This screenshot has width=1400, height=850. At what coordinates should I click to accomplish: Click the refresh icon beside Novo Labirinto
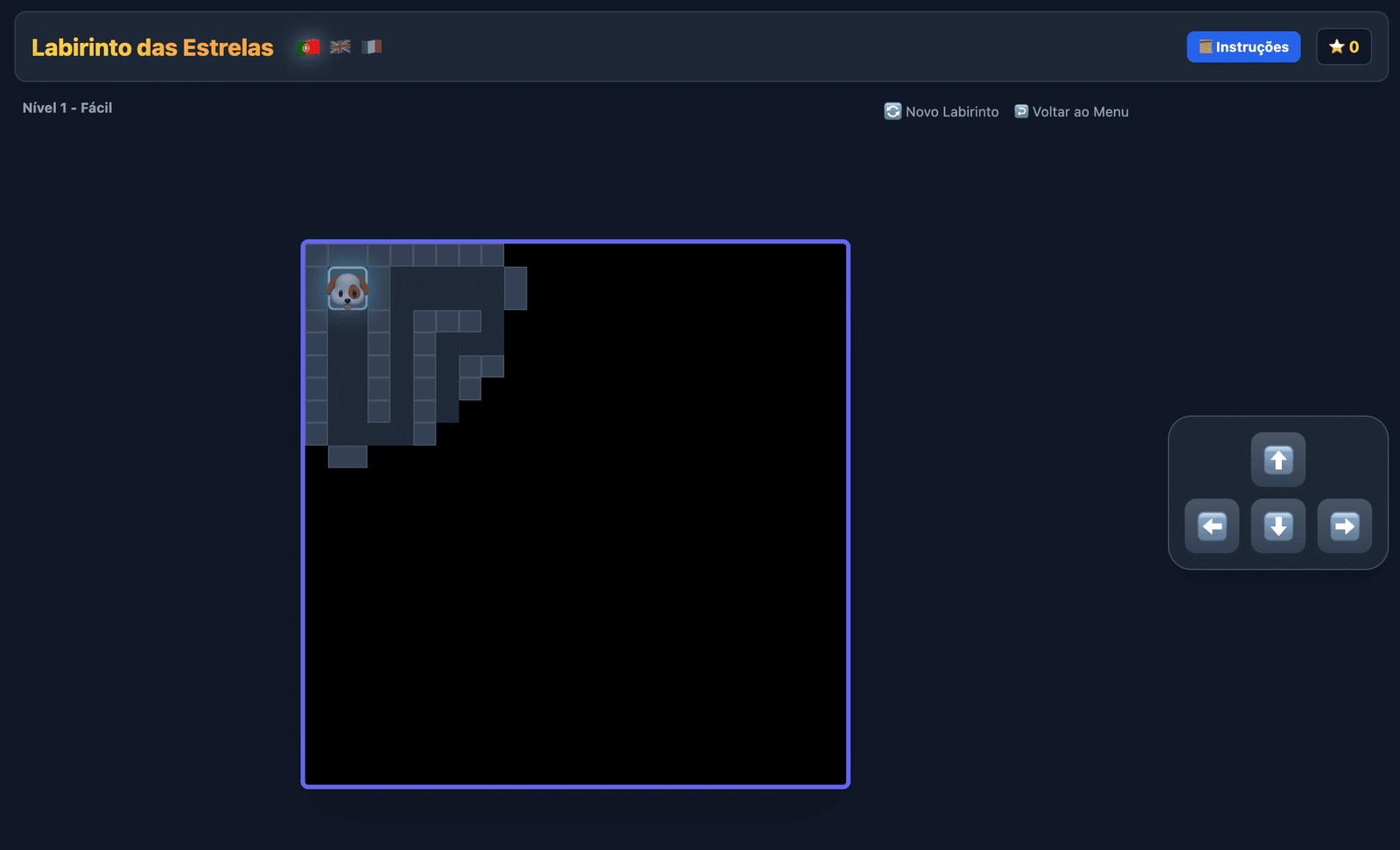[892, 111]
